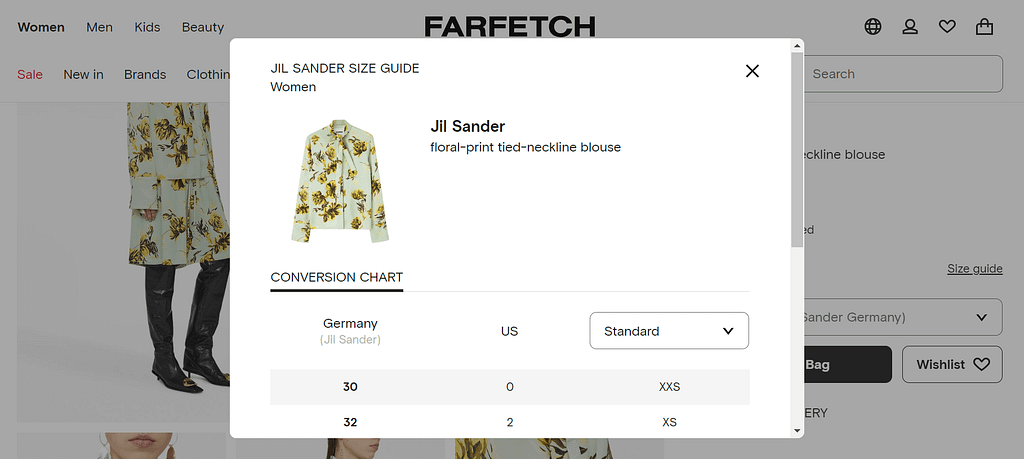The height and width of the screenshot is (459, 1024).
Task: Open the Beauty section
Action: click(x=203, y=27)
